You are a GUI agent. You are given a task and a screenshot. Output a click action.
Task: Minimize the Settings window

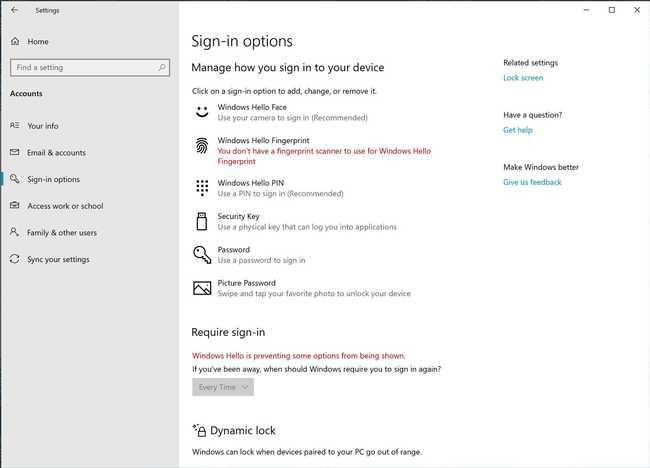[586, 10]
